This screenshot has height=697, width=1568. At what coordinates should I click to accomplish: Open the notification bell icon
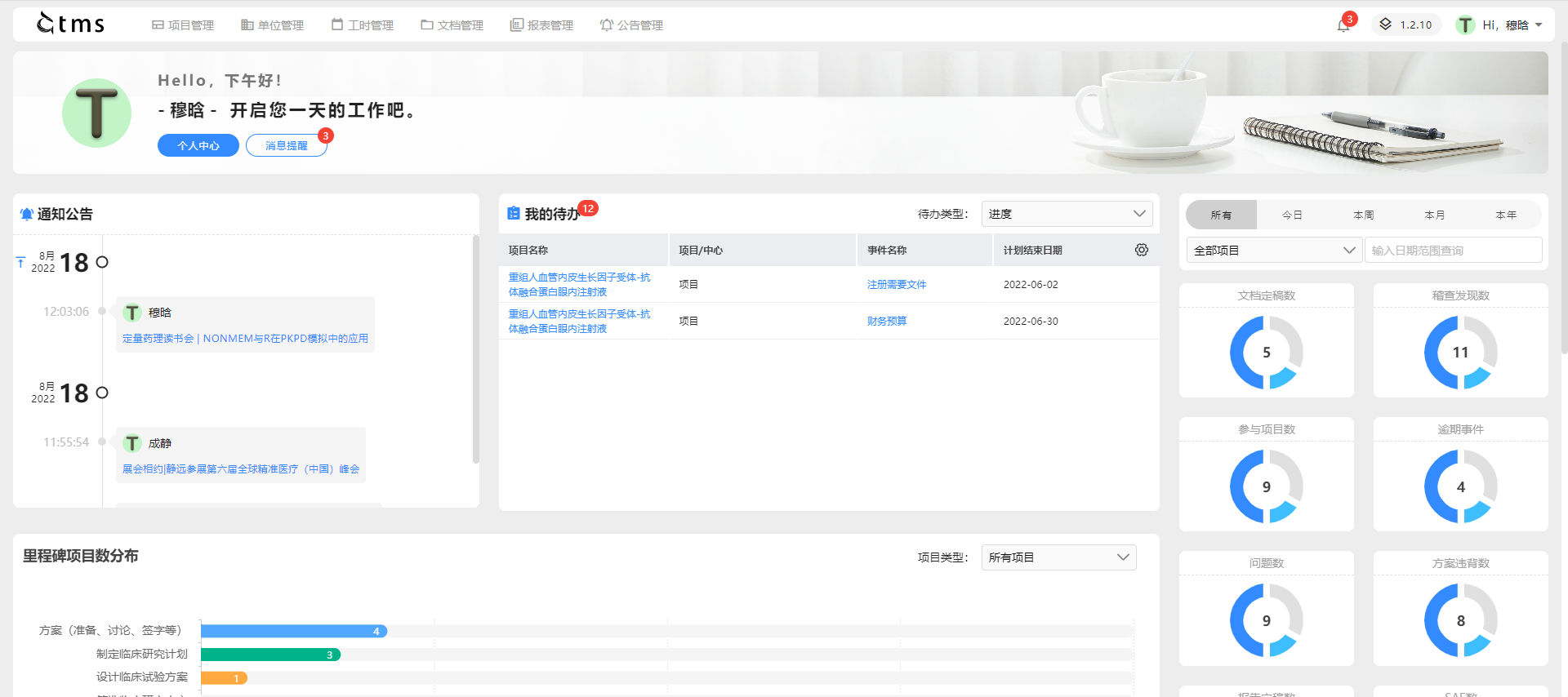[x=1343, y=25]
